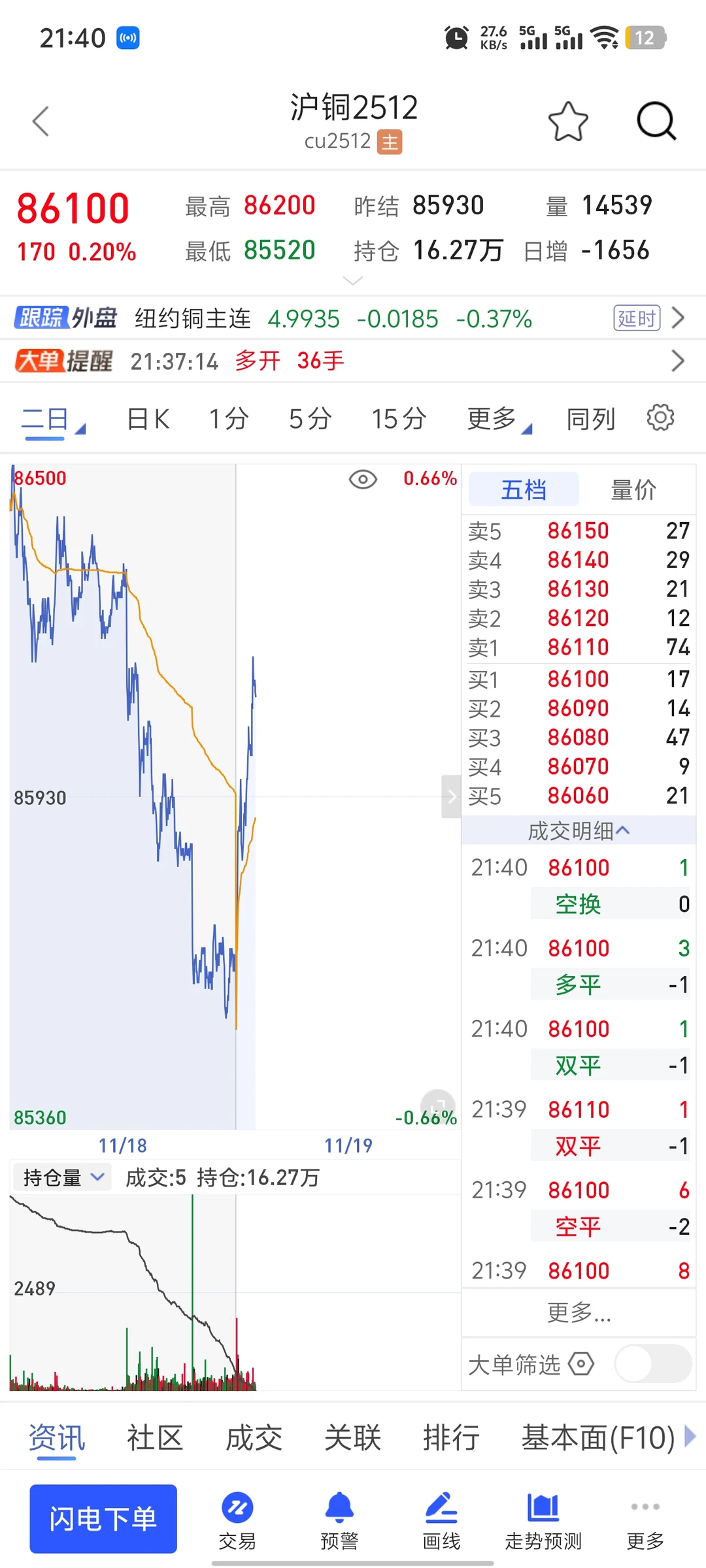Open 走势预测 trend forecast icon

pyautogui.click(x=543, y=1521)
